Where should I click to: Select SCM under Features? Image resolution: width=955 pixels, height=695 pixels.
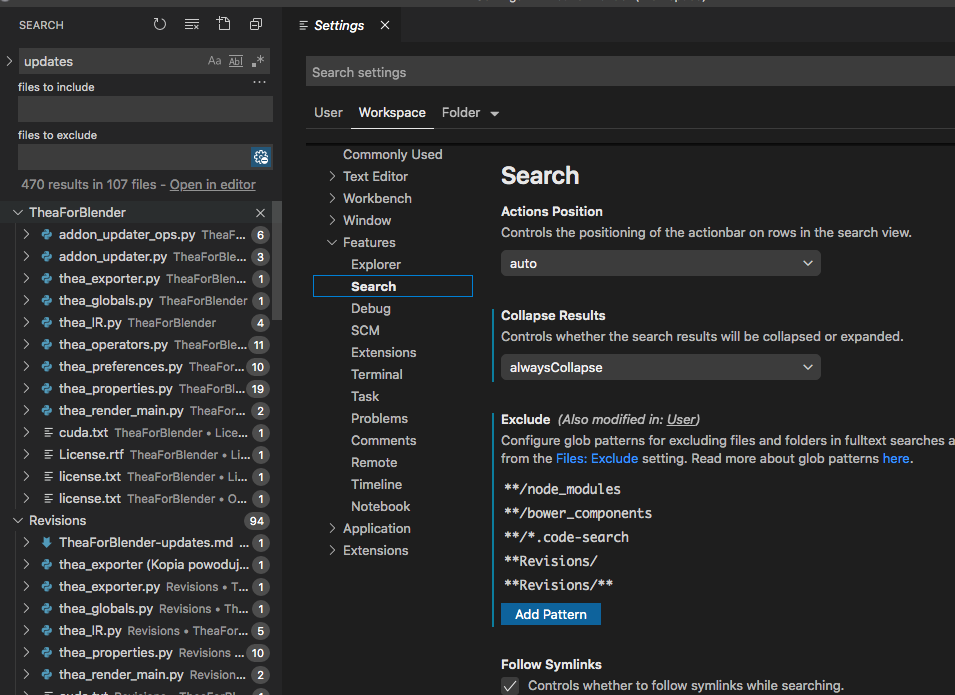pos(365,330)
